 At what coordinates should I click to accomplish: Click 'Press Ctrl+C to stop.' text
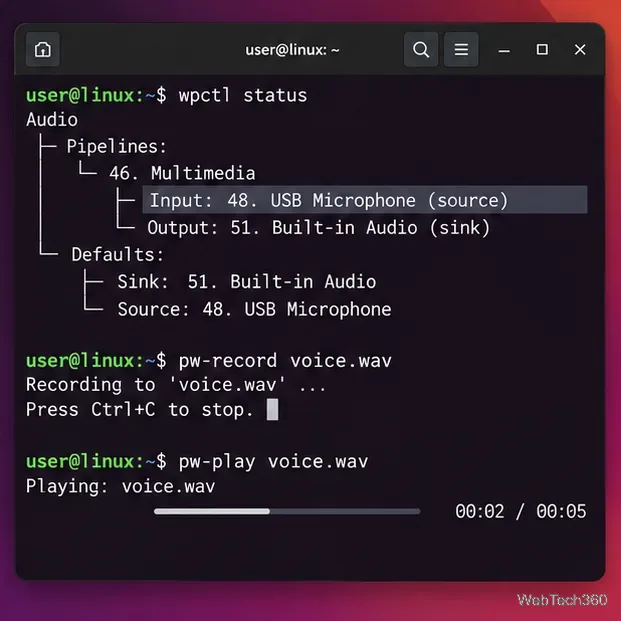[x=139, y=410]
